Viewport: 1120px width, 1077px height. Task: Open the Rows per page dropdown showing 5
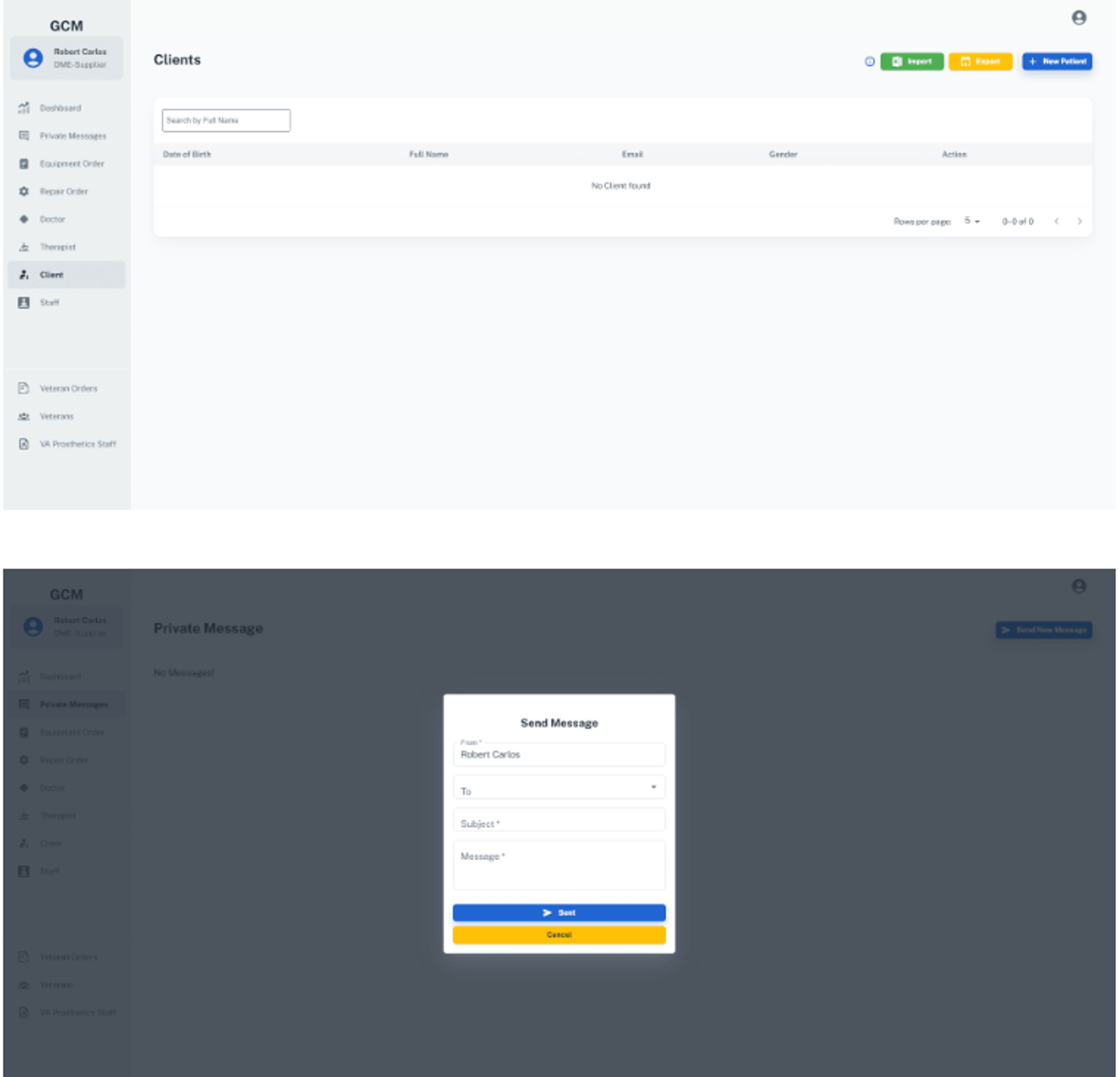972,221
